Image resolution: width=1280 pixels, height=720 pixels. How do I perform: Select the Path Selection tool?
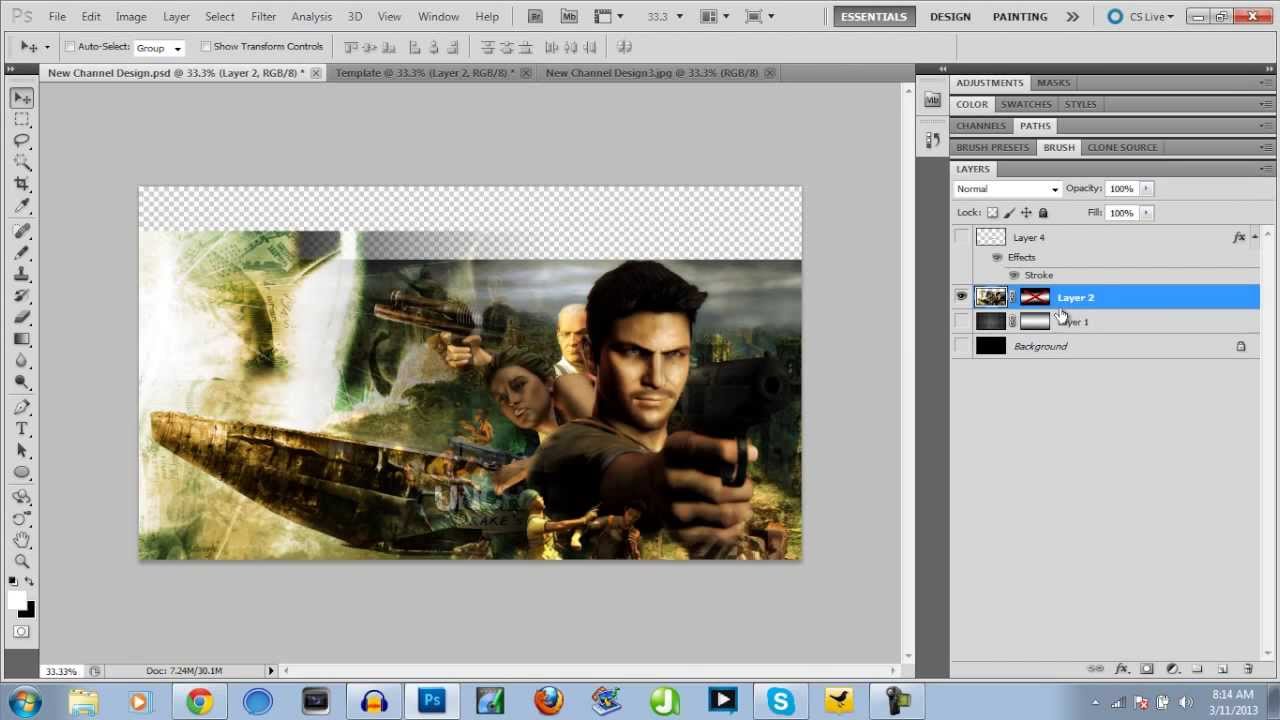tap(22, 451)
